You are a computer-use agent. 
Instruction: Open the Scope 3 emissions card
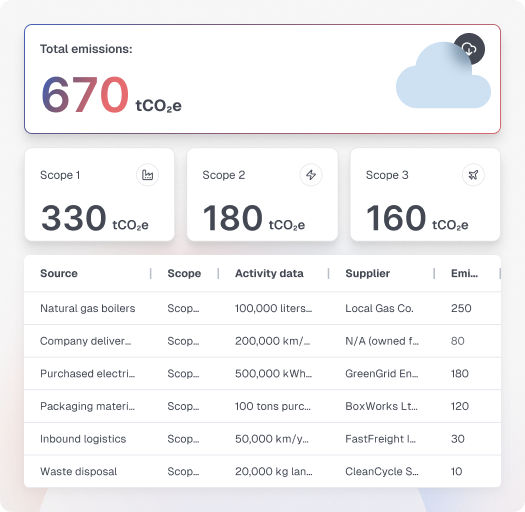[x=425, y=195]
